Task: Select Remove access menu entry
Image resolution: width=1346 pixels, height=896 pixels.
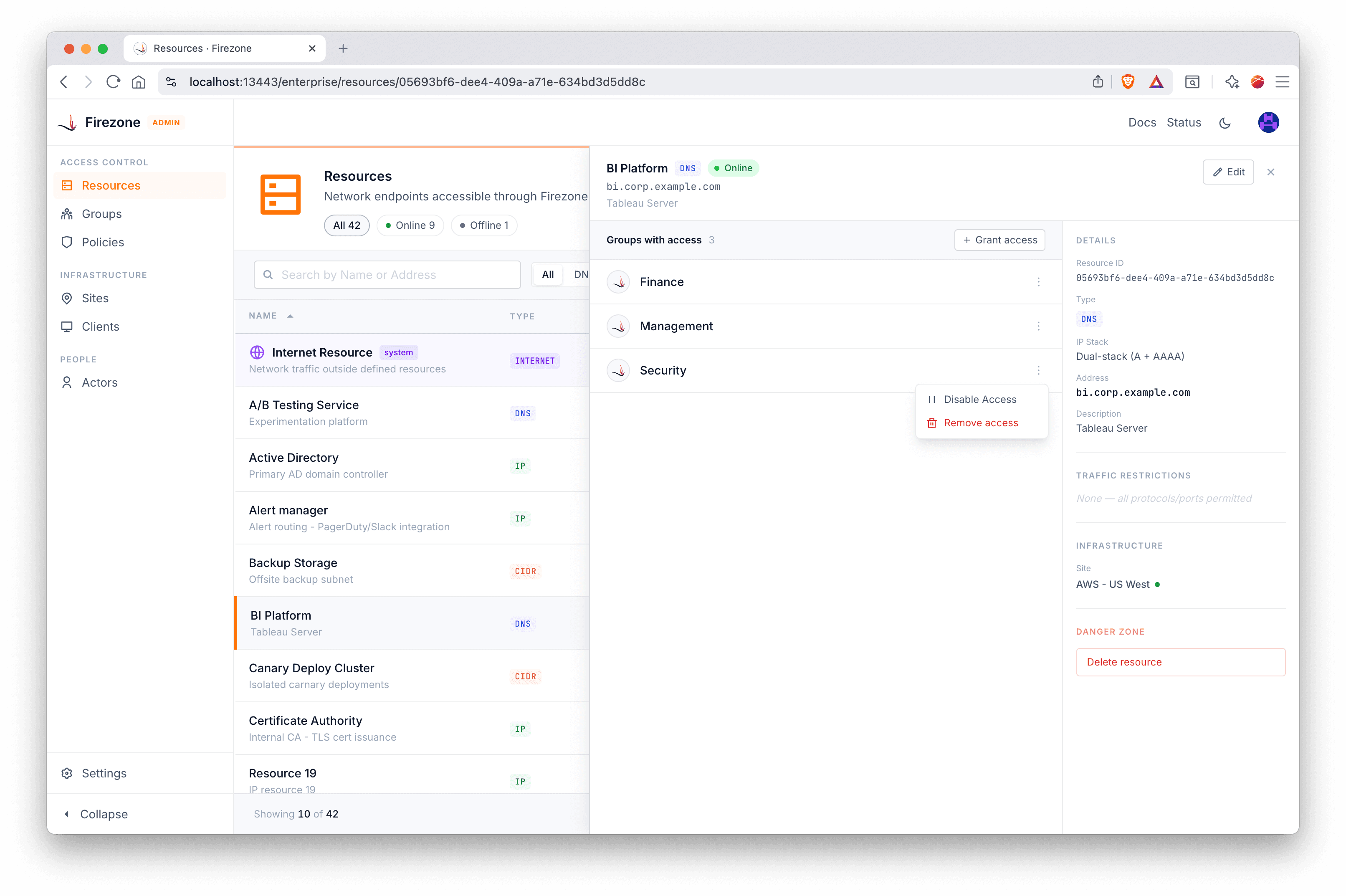Action: tap(980, 423)
